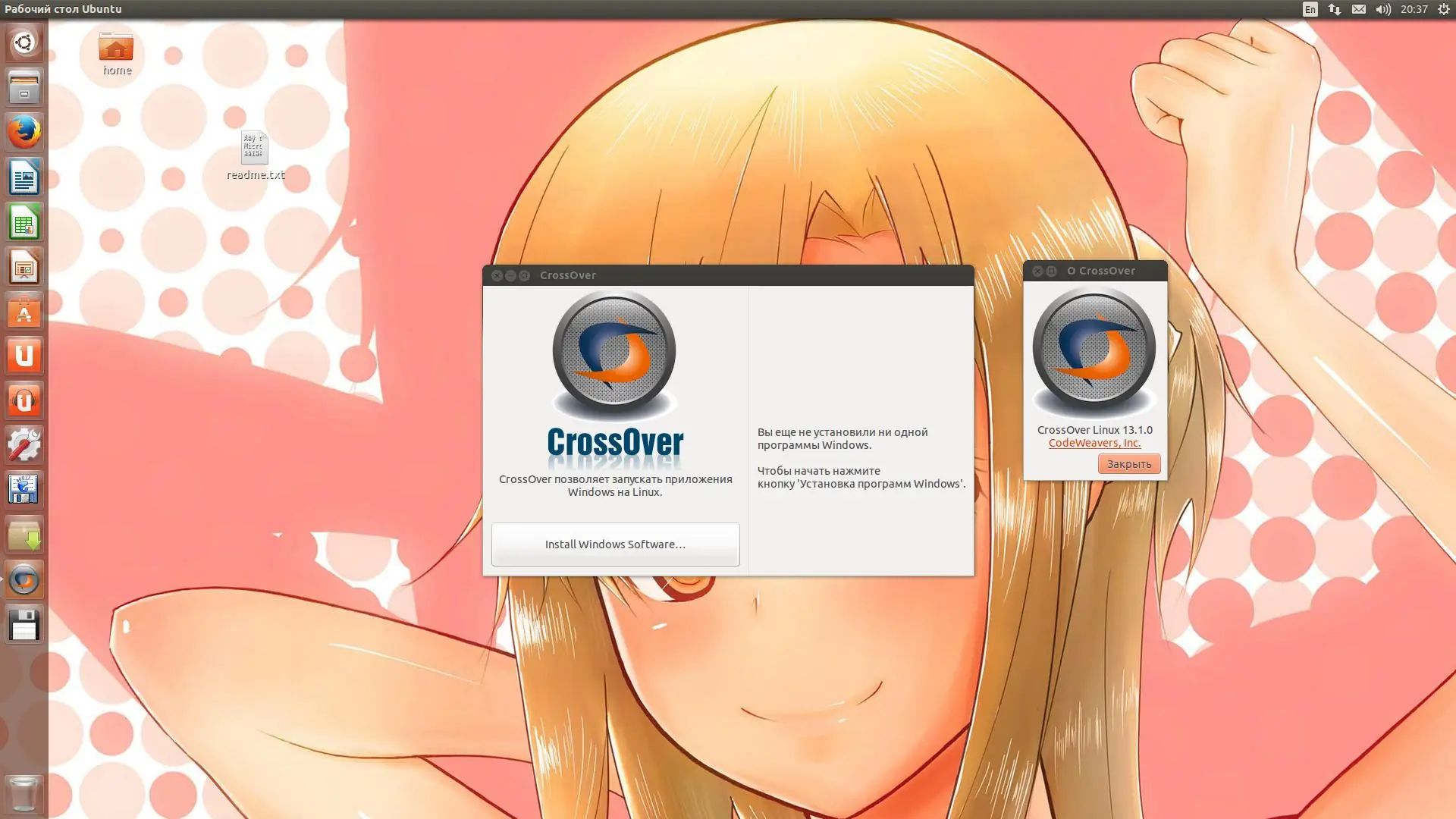This screenshot has height=819, width=1456.
Task: Launch Firefox from the dock
Action: [x=24, y=132]
